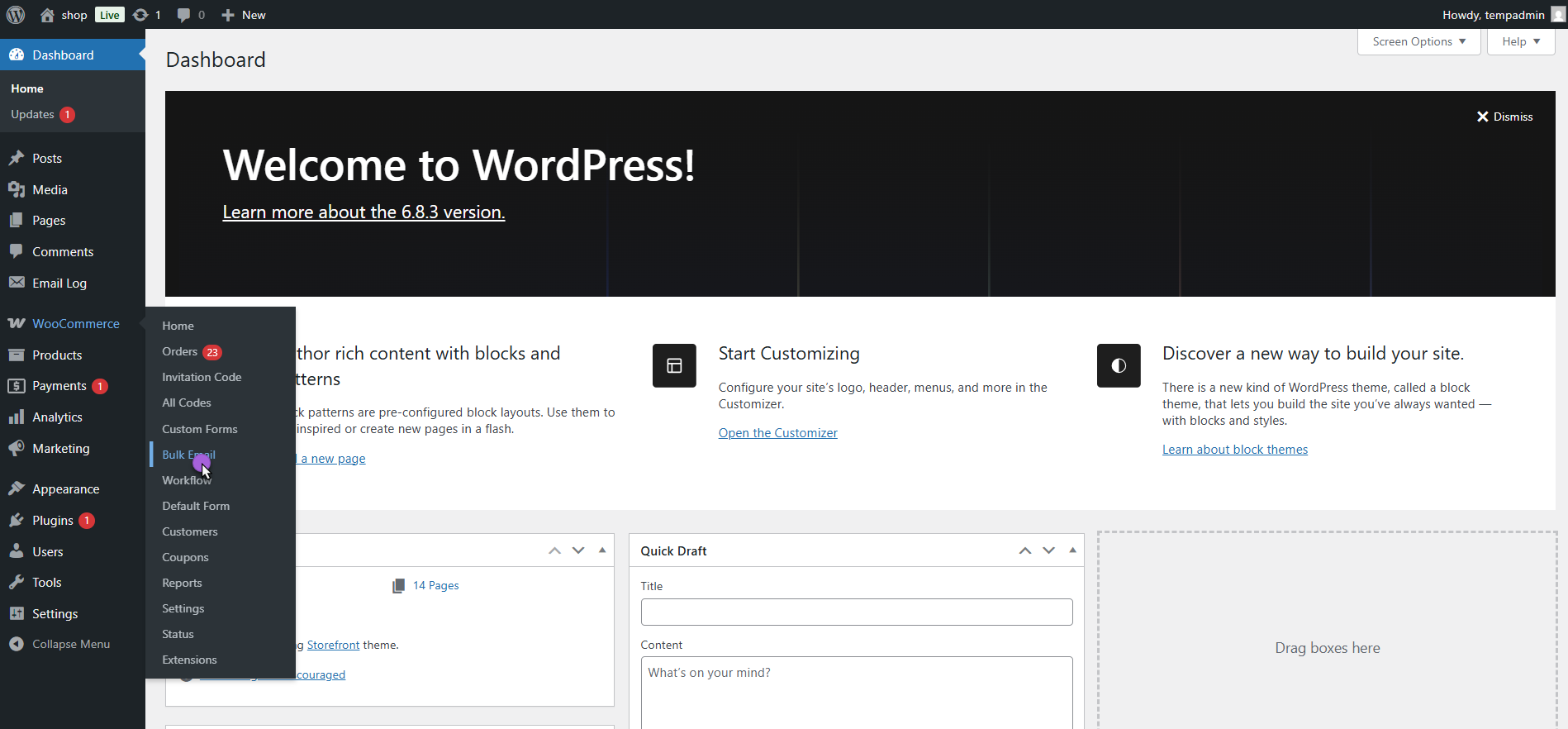Open Orders in the WooCommerce submenu

tap(180, 351)
